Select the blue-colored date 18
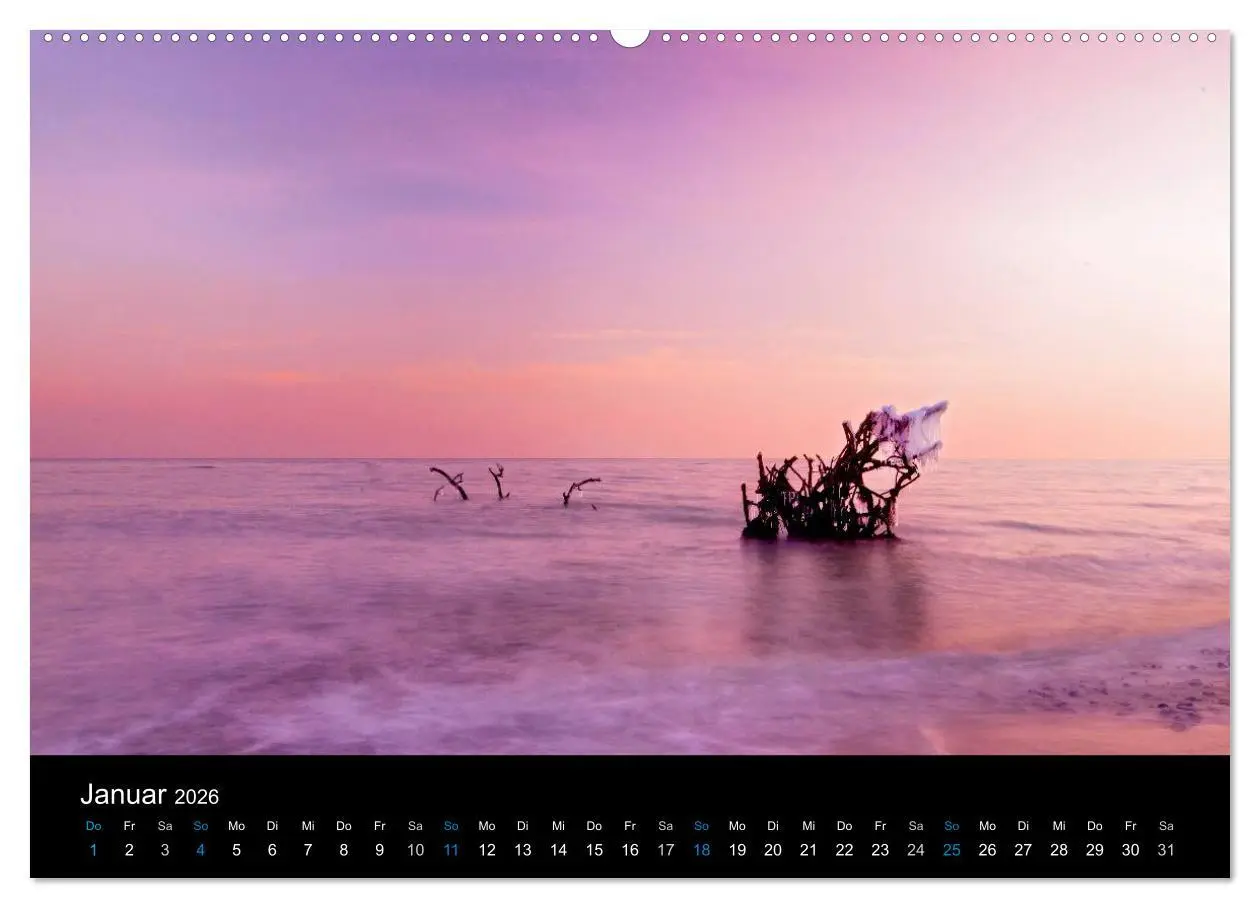 click(x=700, y=849)
